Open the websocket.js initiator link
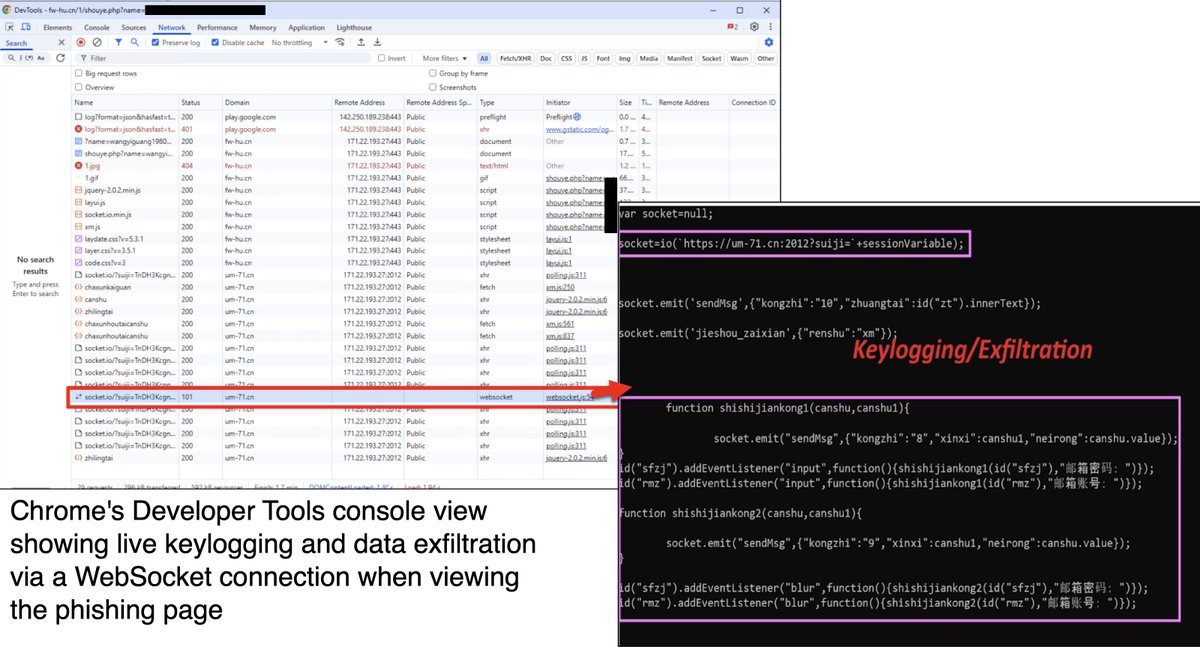Screen dimensions: 1200x647 (570, 397)
